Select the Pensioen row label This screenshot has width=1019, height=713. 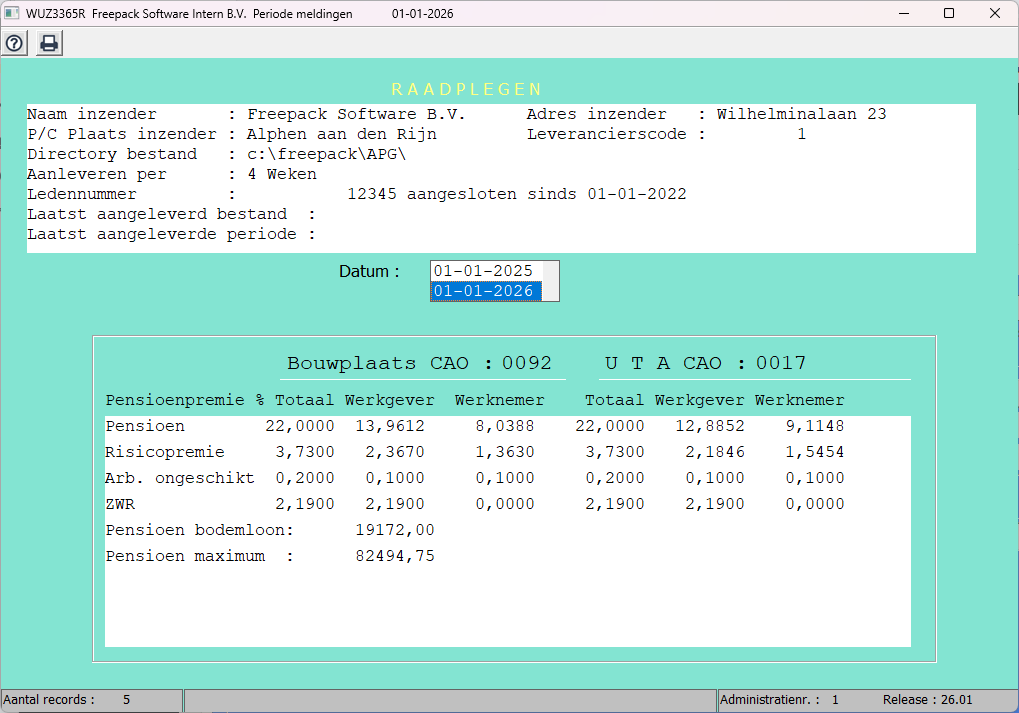tap(145, 426)
